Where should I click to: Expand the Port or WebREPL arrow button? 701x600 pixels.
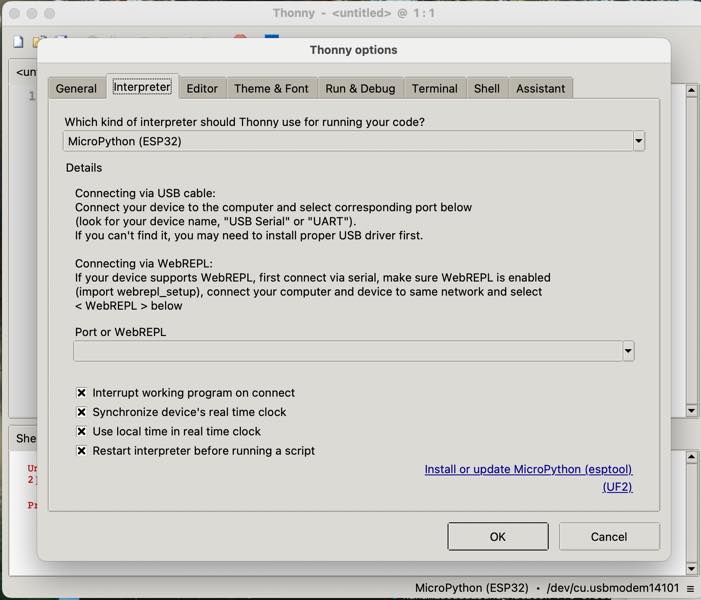[628, 351]
